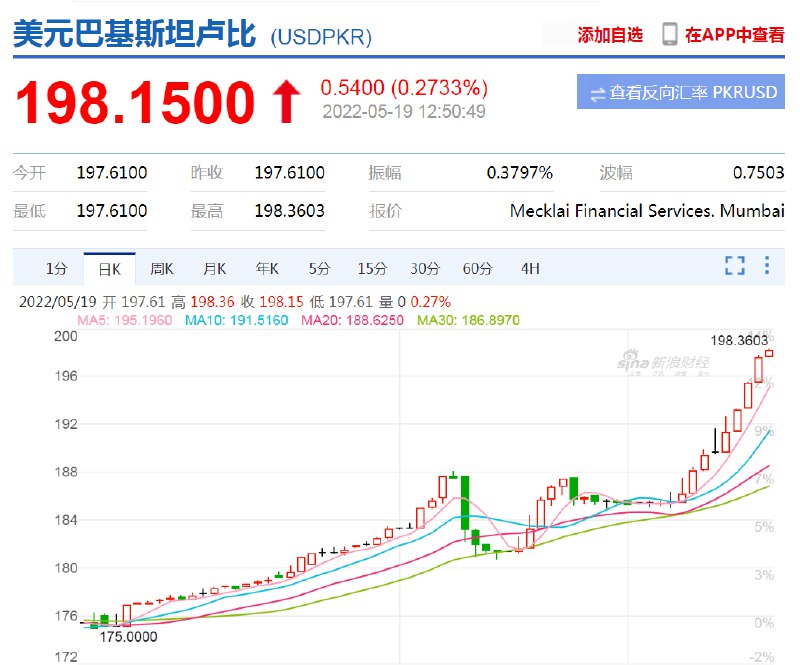
Task: Click the current price 198.1500
Action: [x=135, y=102]
